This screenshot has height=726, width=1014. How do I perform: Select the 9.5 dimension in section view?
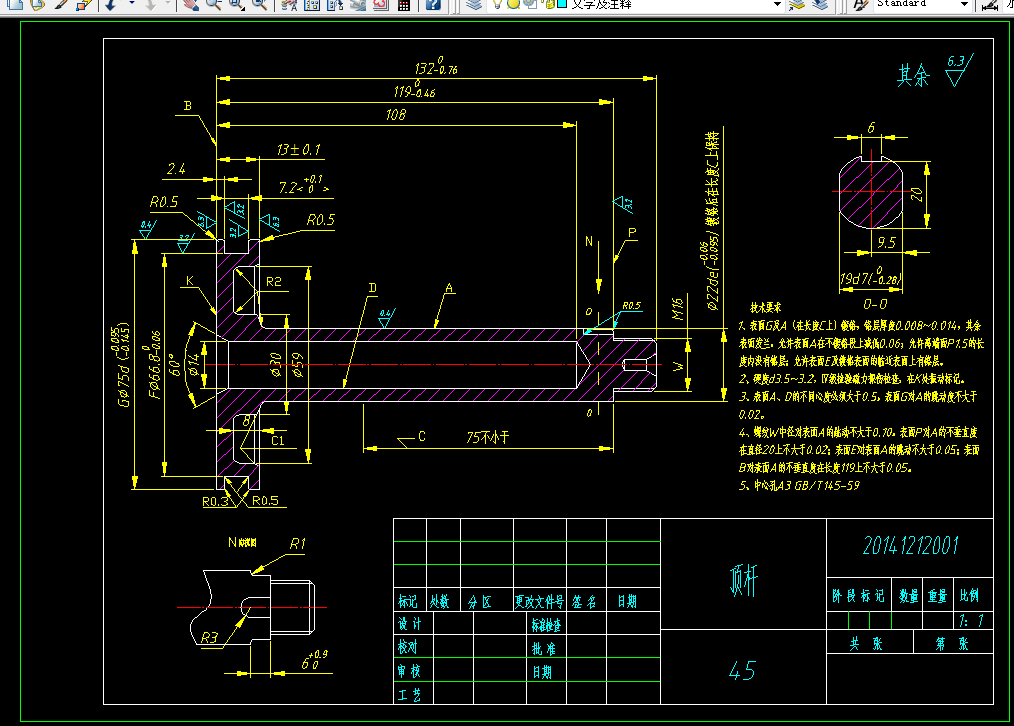pyautogui.click(x=887, y=242)
